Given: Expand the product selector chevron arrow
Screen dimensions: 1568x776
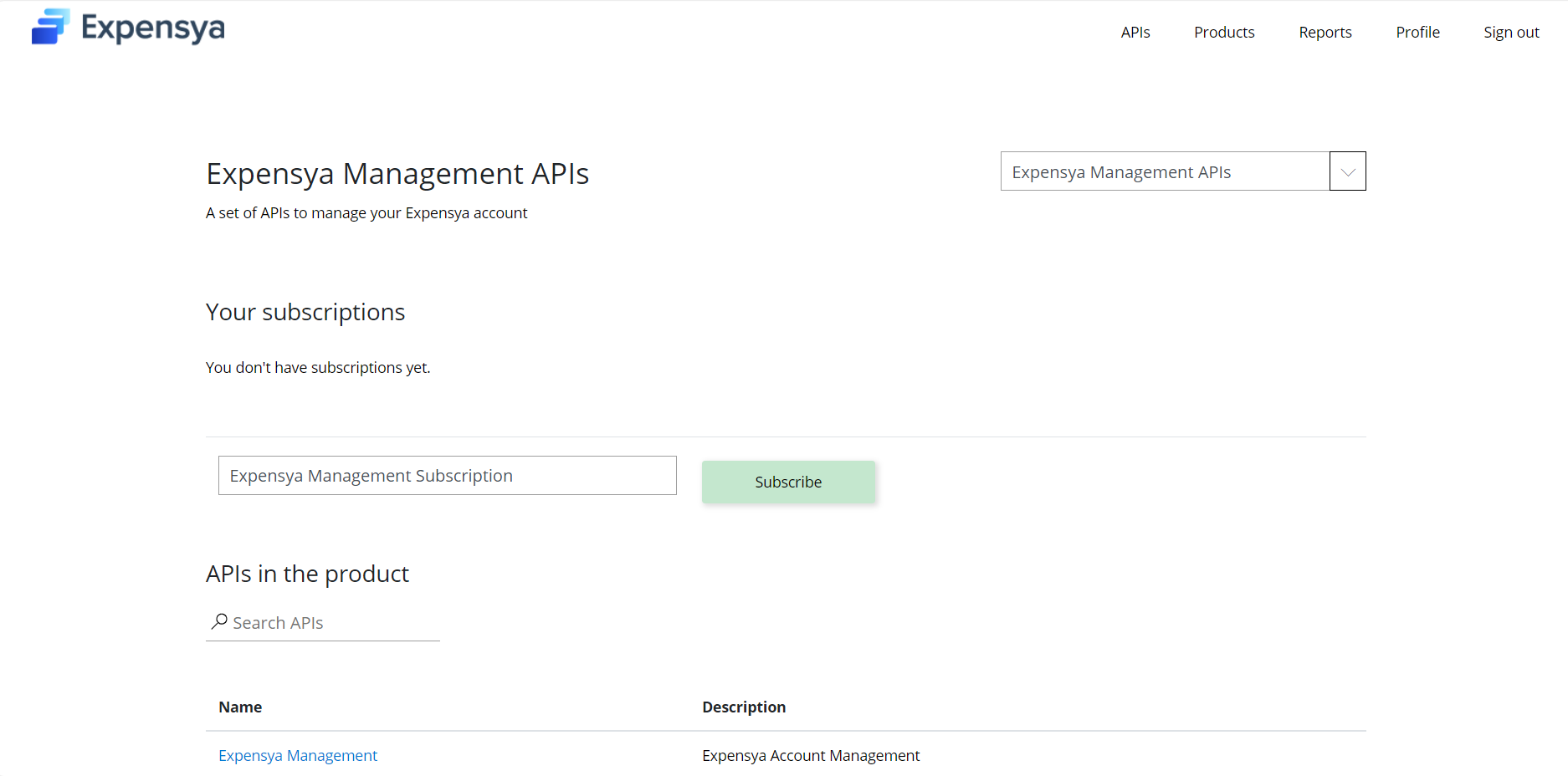Looking at the screenshot, I should 1347,171.
